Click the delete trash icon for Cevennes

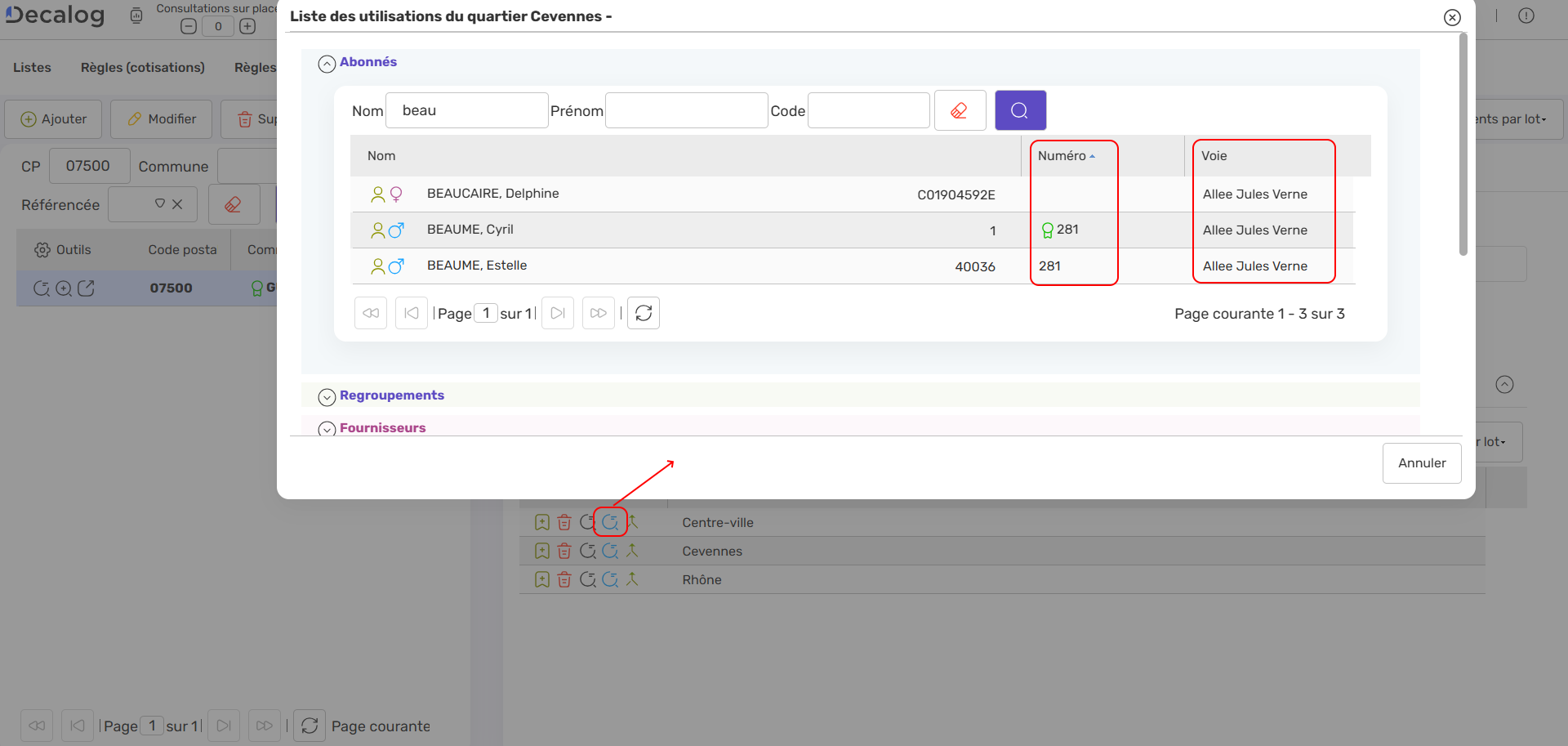564,551
